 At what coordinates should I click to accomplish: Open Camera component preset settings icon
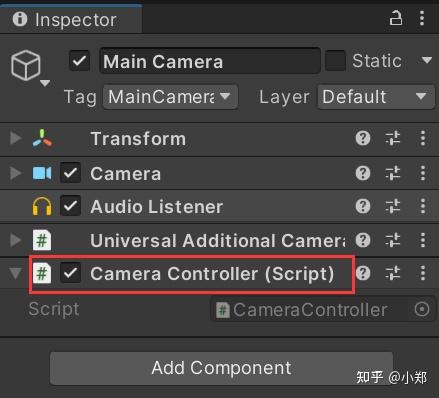click(x=393, y=173)
